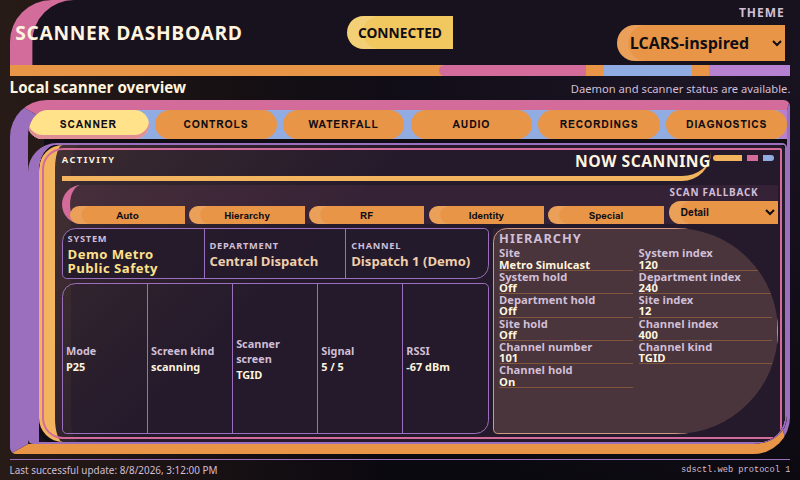800x480 pixels.
Task: Click the Screen kind value 'scanning'
Action: (x=176, y=367)
